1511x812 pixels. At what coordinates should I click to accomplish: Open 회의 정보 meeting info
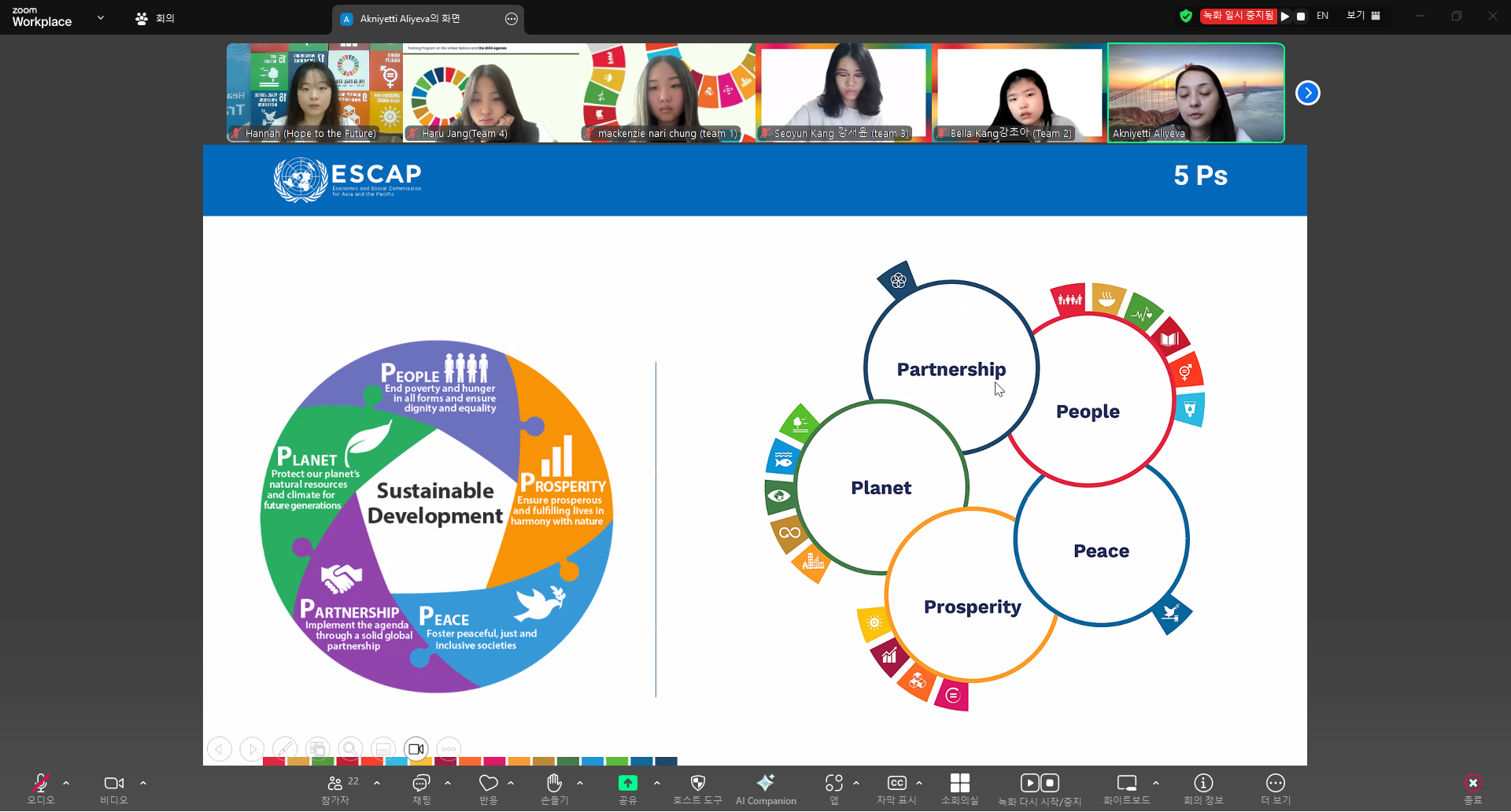(x=1203, y=789)
